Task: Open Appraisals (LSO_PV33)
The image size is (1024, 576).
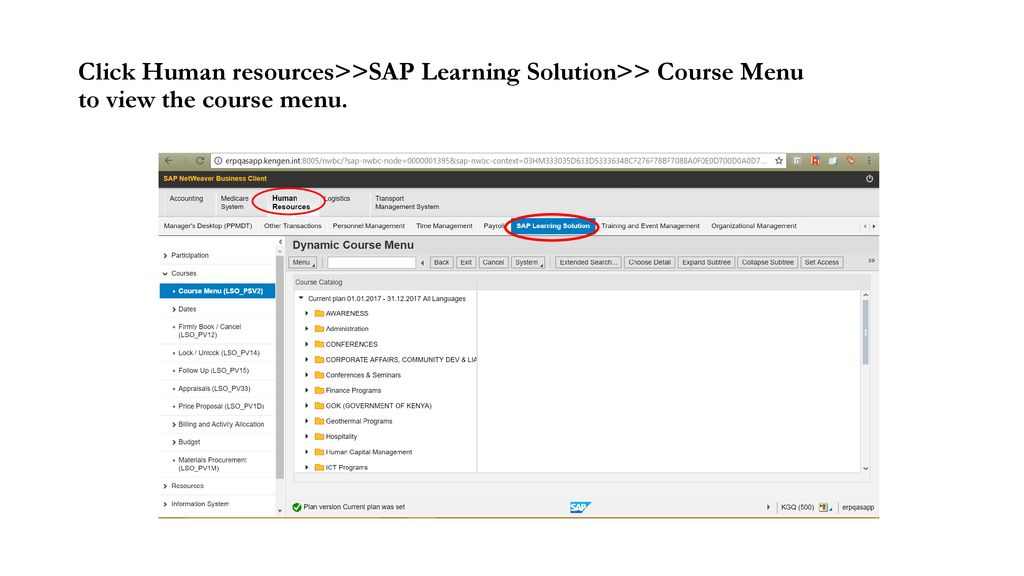Action: [214, 389]
